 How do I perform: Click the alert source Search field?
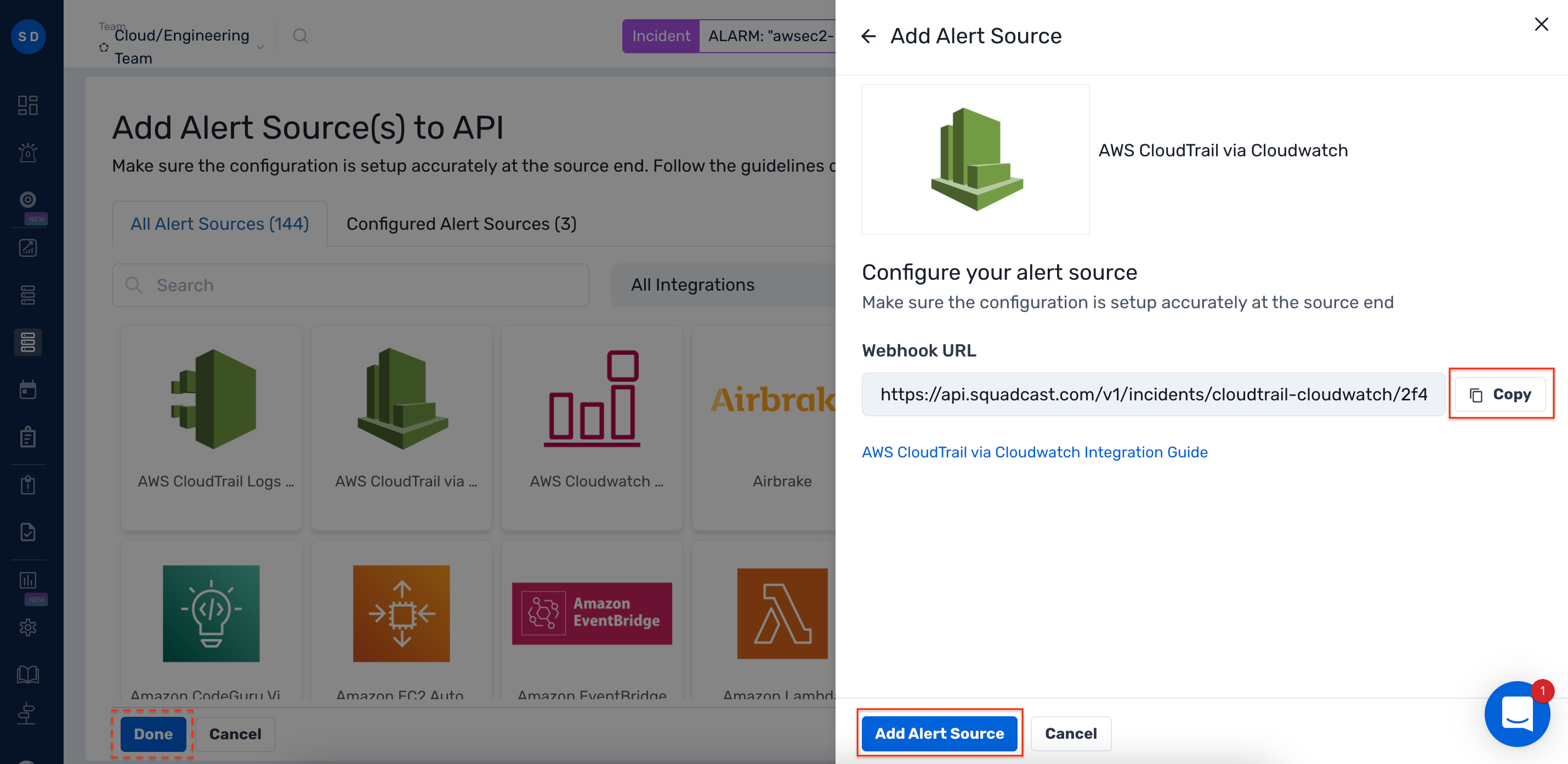351,285
